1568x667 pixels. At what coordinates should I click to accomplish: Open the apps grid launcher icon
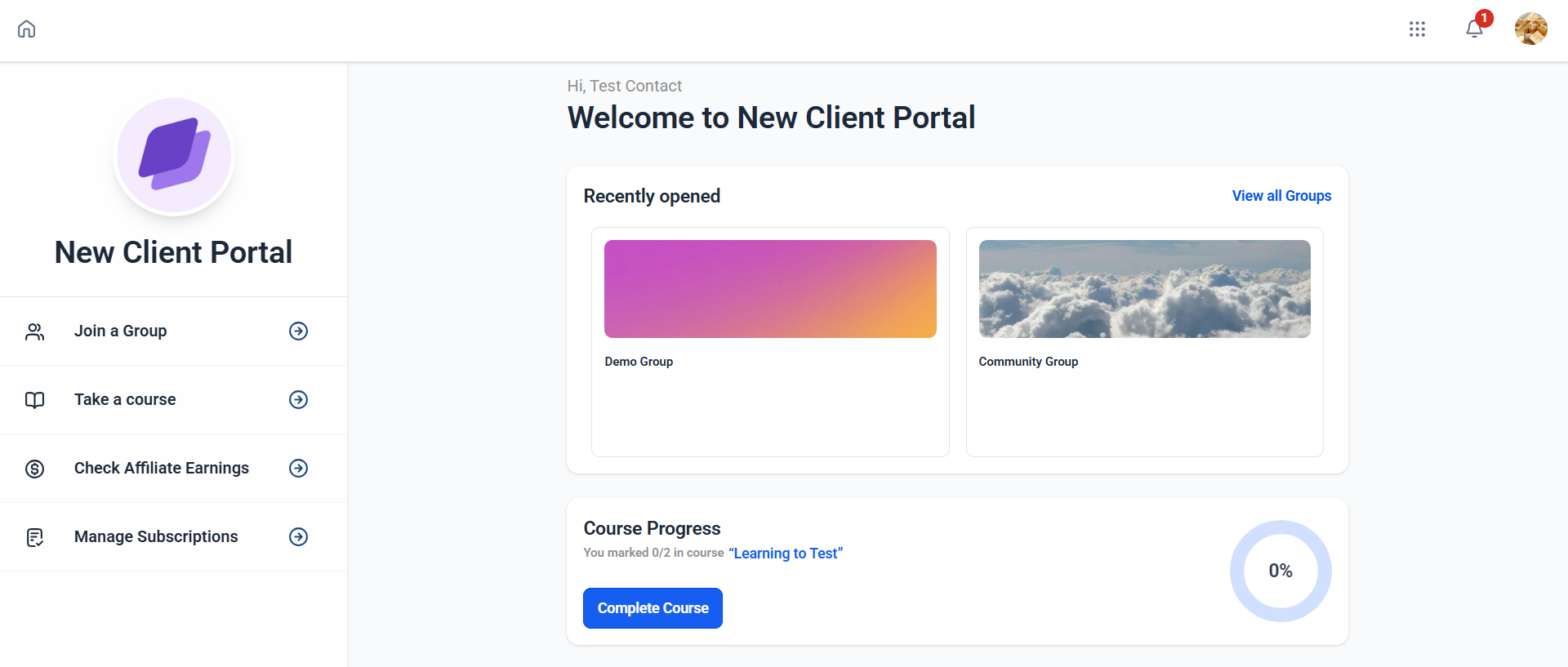click(1417, 29)
